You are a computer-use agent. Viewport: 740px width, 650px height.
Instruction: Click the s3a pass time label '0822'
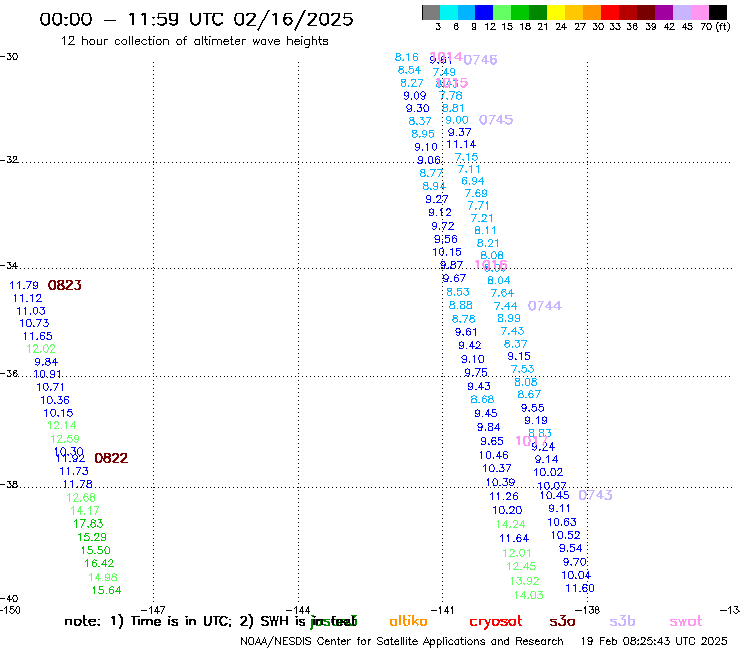[111, 458]
